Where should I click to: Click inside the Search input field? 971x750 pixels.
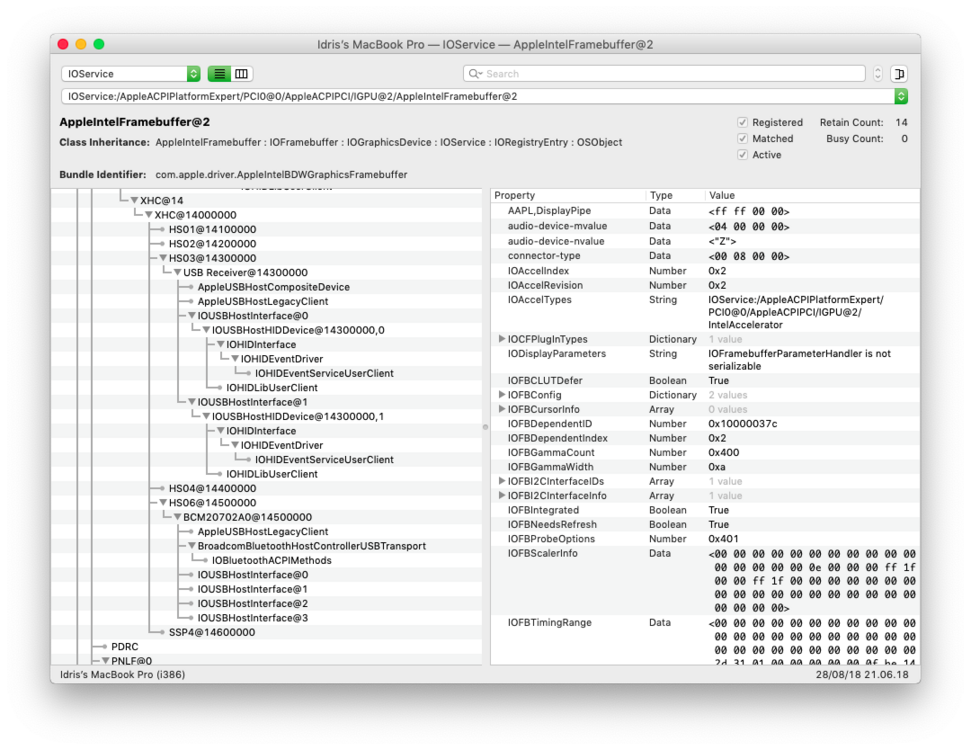point(670,74)
